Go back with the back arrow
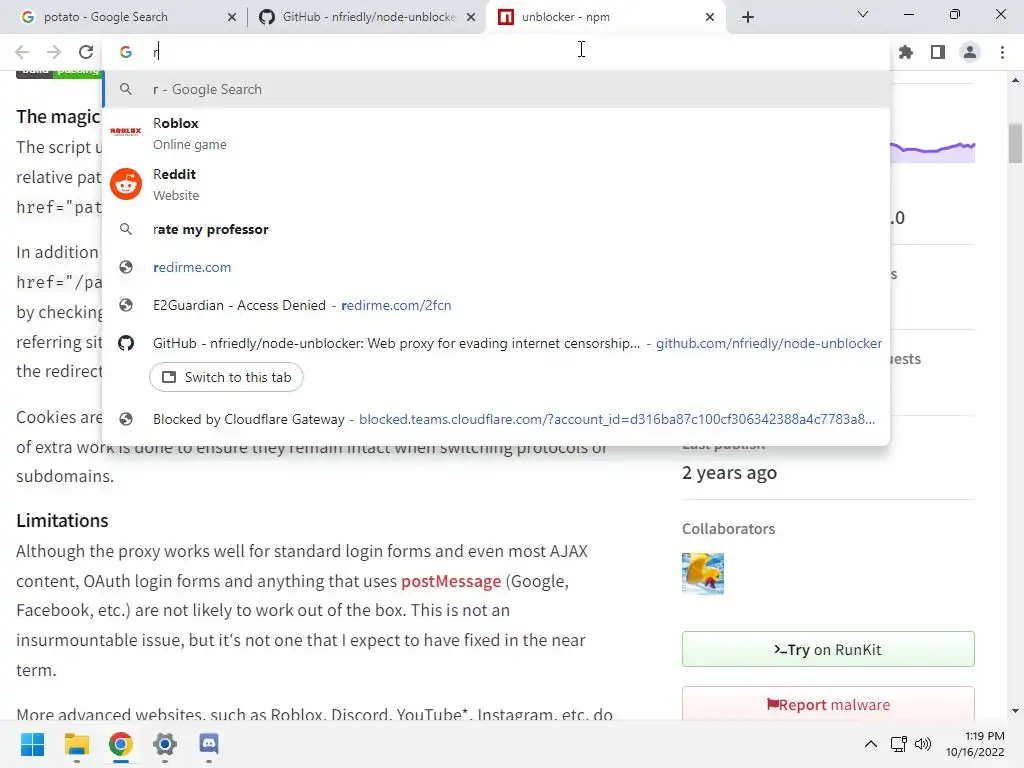This screenshot has height=768, width=1024. click(x=22, y=52)
